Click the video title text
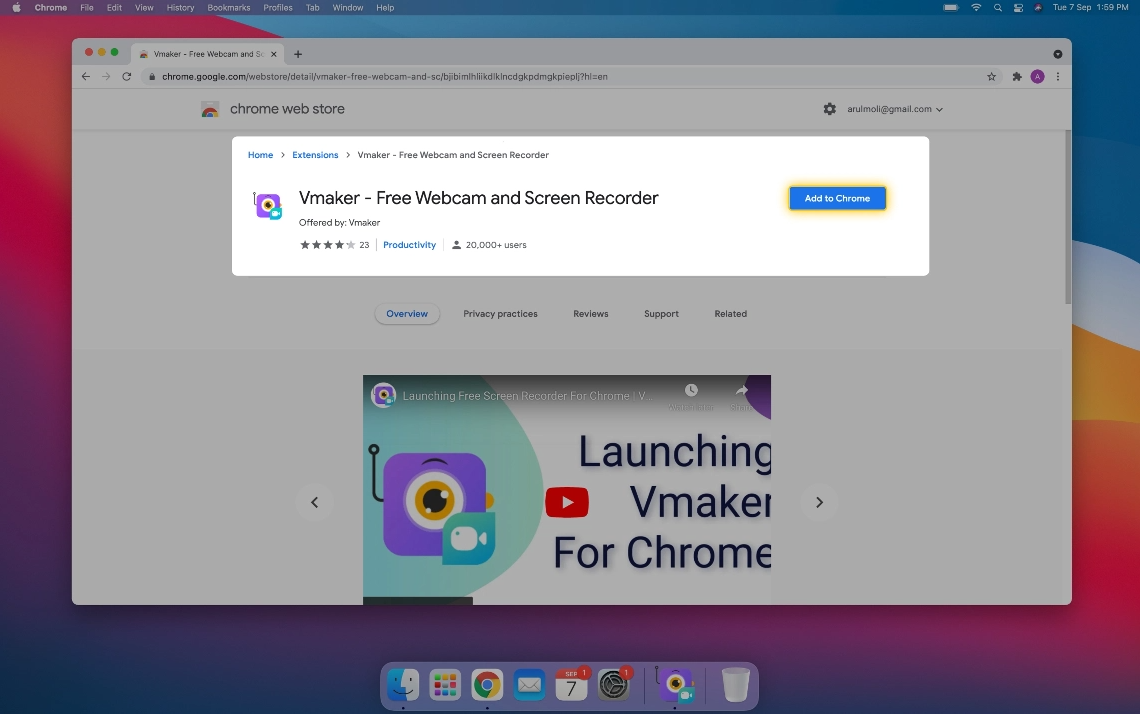 528,396
